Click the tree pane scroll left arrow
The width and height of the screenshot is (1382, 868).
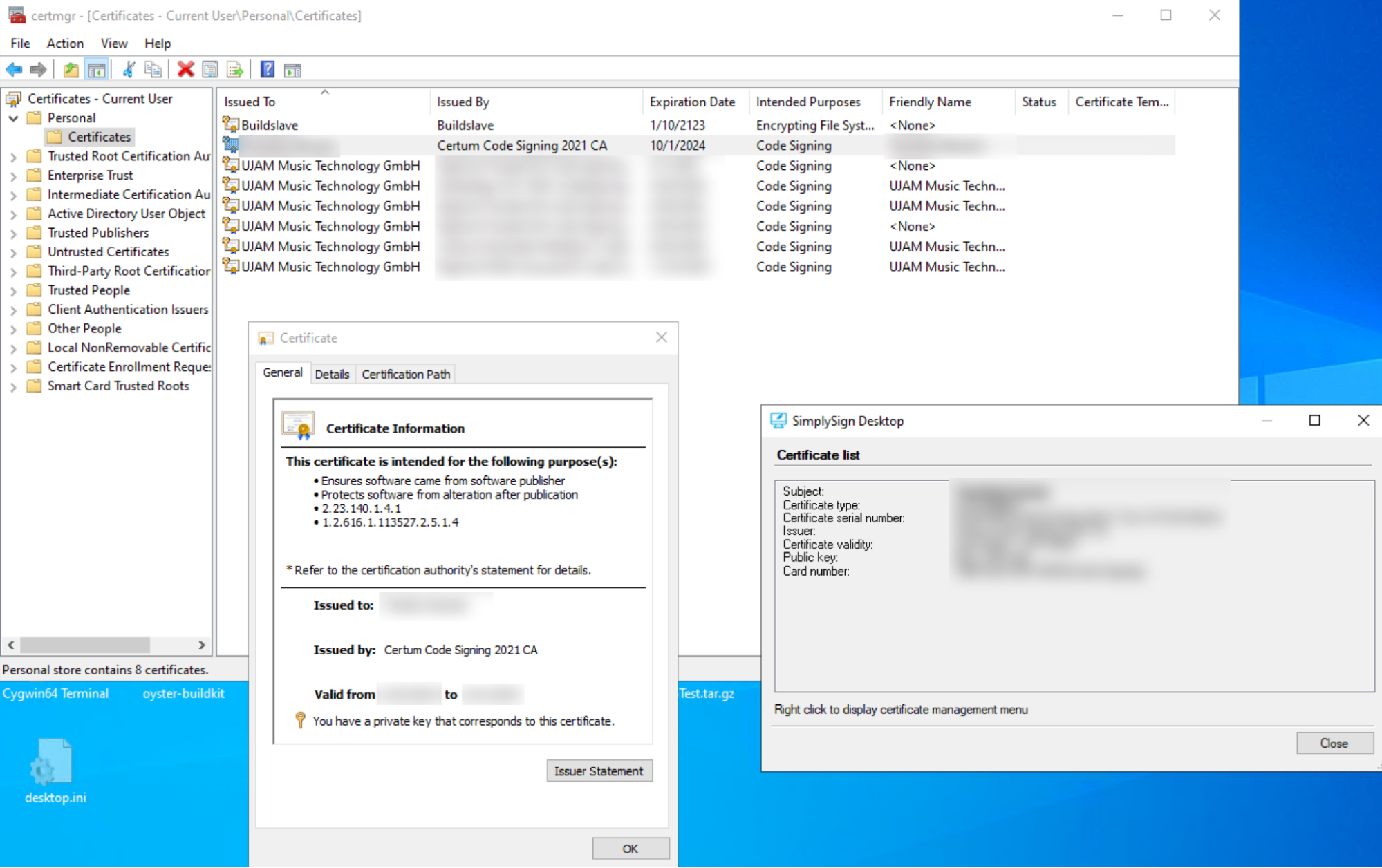[10, 645]
